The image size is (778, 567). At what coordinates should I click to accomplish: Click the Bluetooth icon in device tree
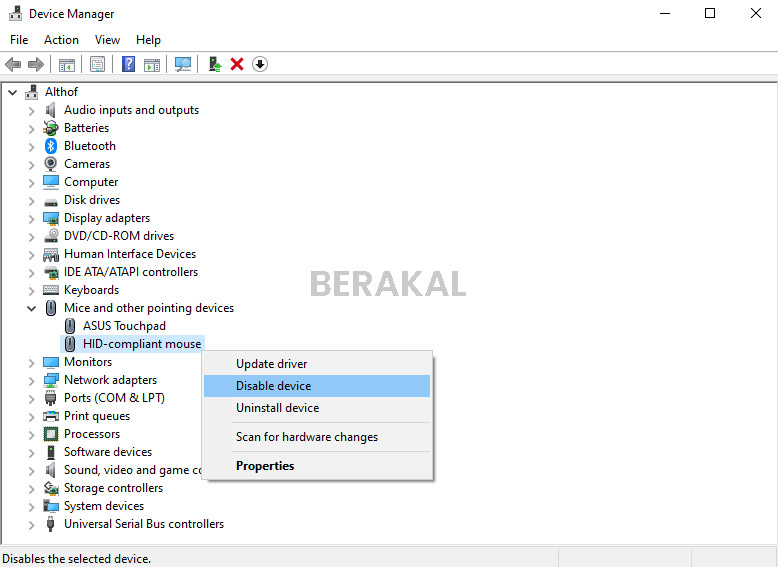51,146
